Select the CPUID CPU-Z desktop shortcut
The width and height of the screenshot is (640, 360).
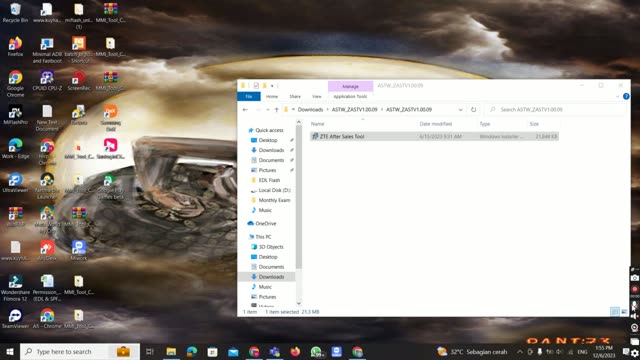(x=47, y=80)
